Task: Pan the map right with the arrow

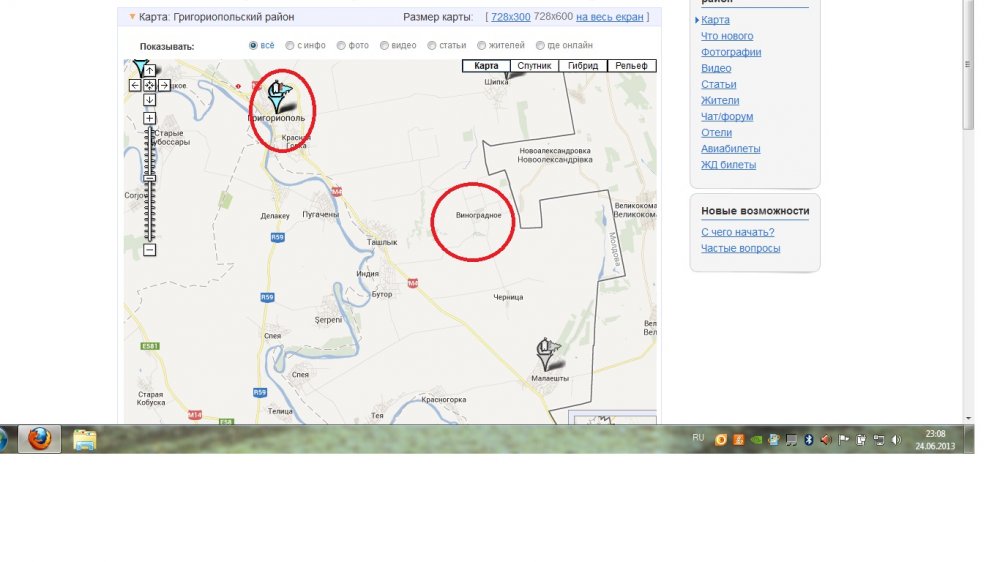Action: coord(164,85)
